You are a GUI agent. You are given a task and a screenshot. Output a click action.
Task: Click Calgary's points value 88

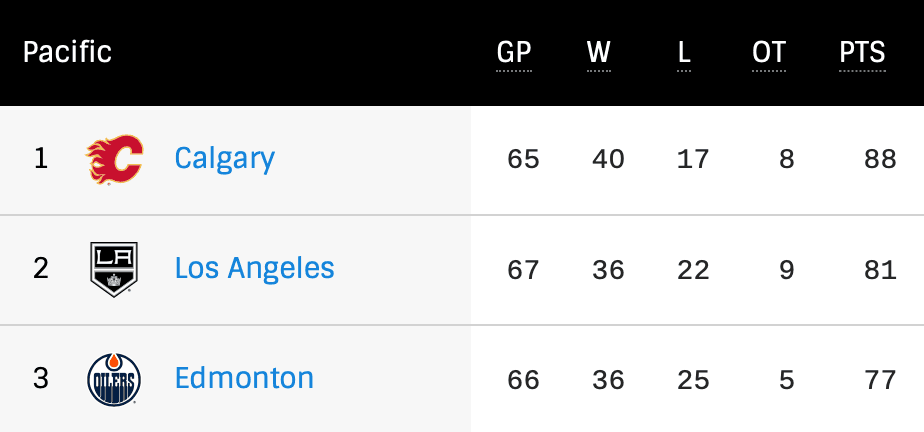(881, 160)
